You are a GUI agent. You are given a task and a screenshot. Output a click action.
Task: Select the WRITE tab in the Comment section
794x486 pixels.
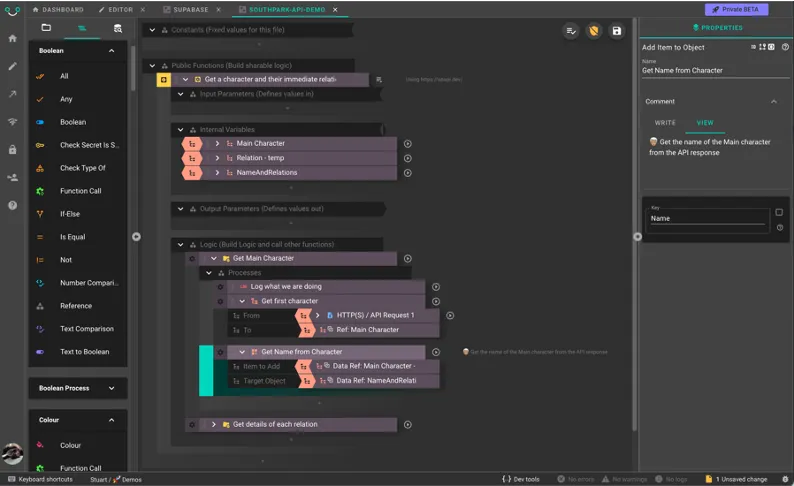665,123
